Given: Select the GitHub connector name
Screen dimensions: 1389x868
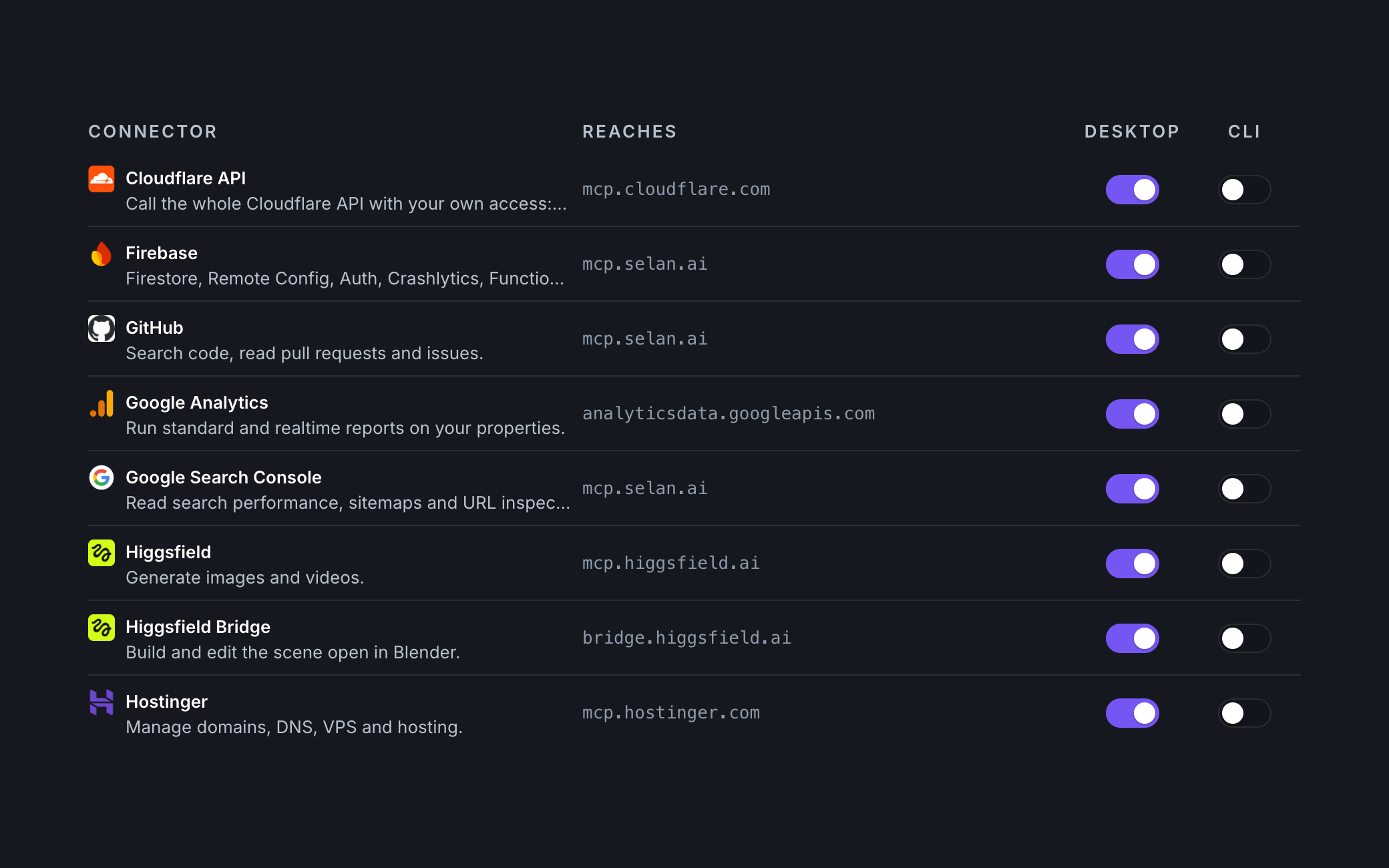Looking at the screenshot, I should point(154,328).
